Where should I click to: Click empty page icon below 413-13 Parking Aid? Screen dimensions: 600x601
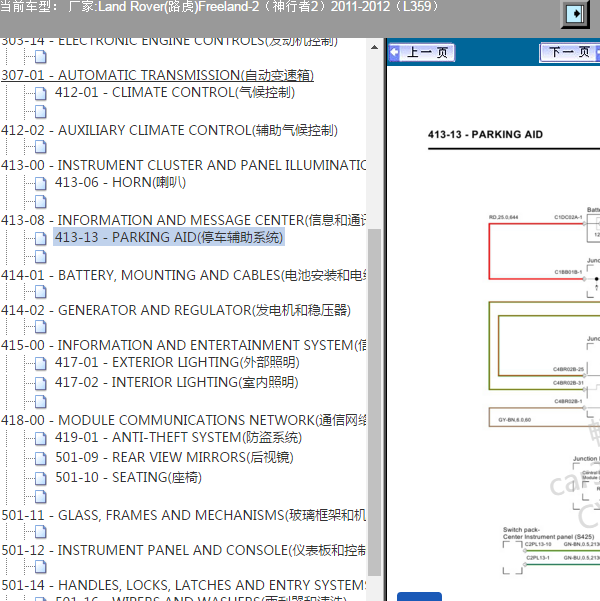[x=41, y=257]
